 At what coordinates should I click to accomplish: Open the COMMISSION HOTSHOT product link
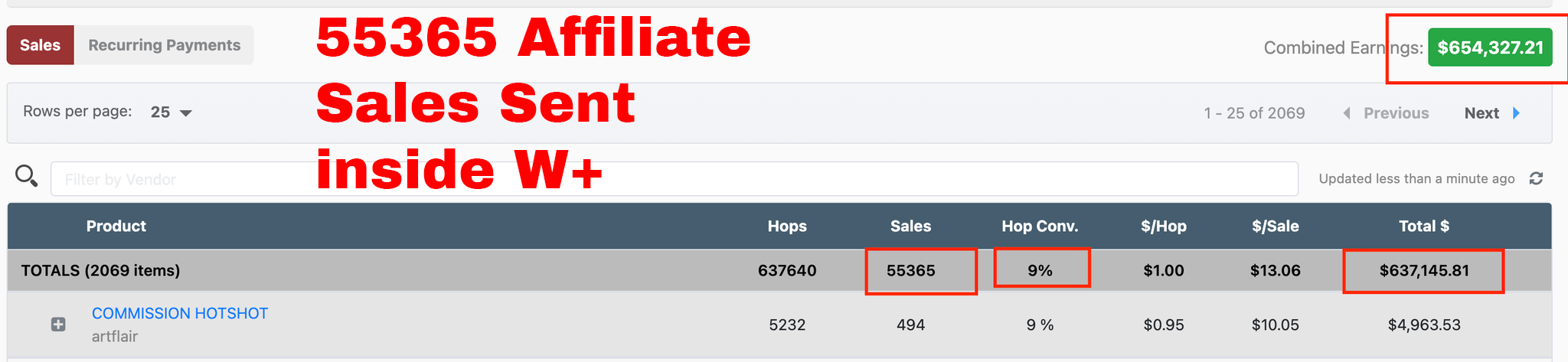180,313
